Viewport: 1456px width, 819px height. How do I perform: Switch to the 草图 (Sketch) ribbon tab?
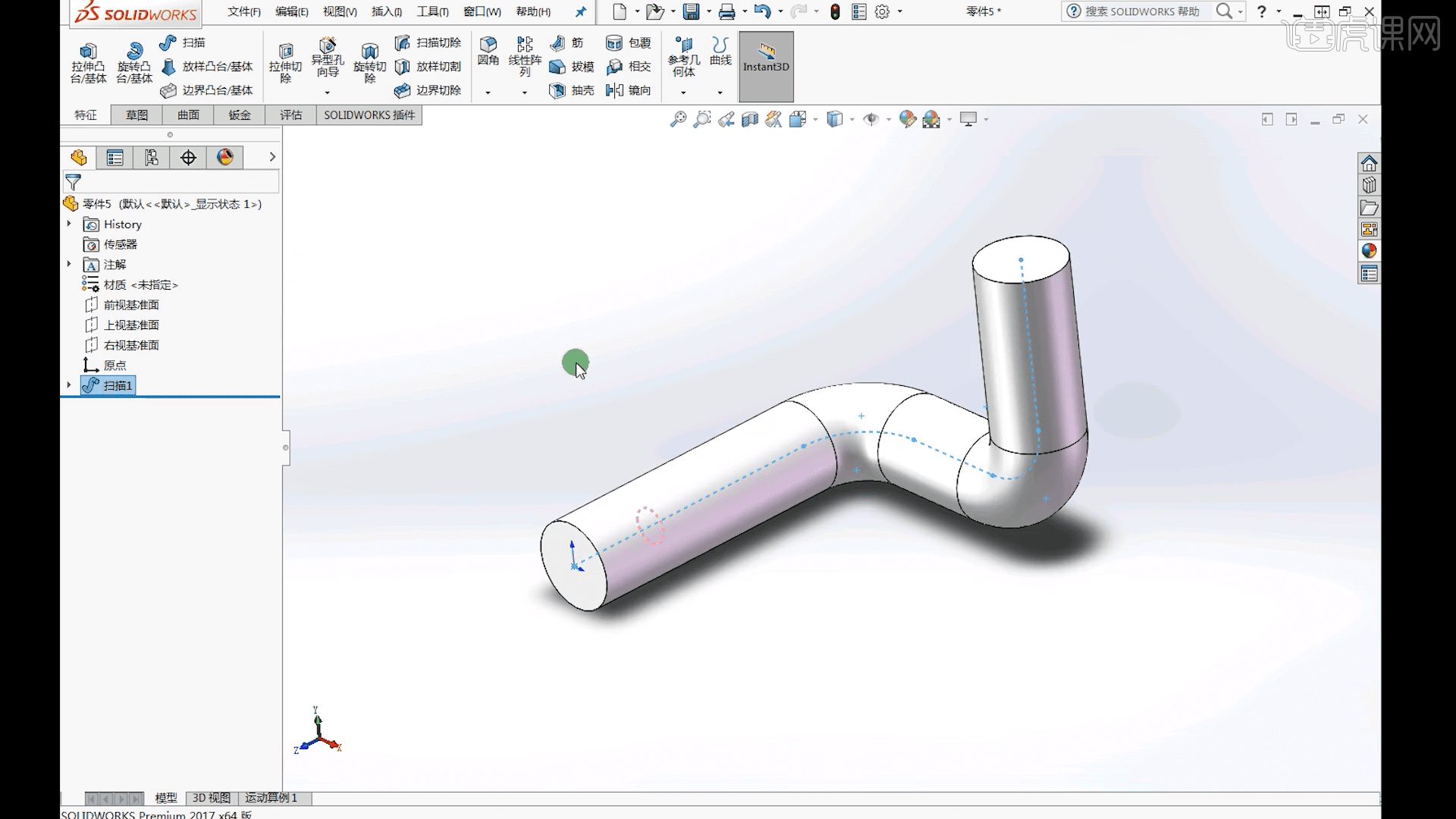[136, 115]
